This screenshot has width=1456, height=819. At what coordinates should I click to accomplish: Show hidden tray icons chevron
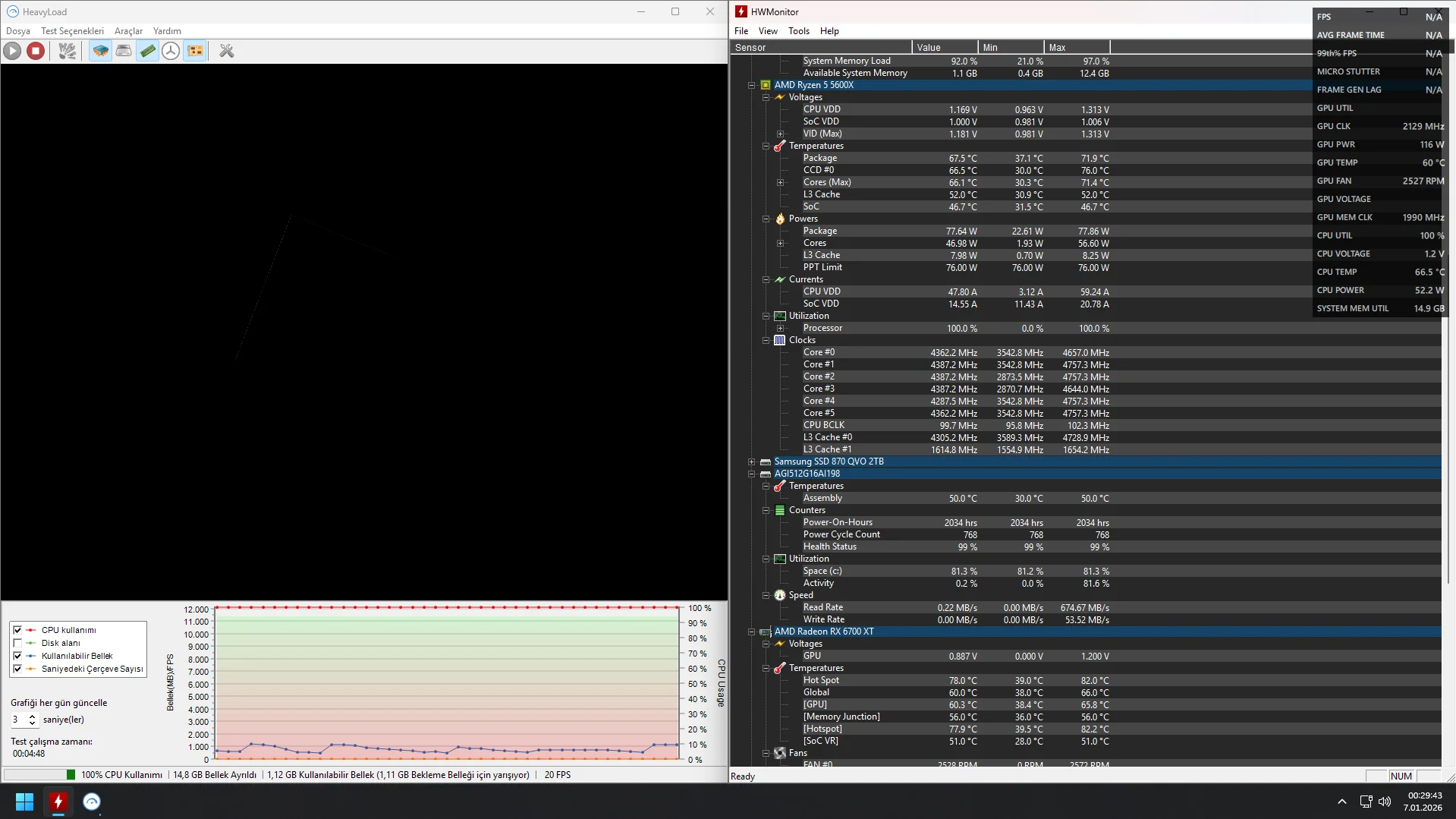coord(1341,802)
